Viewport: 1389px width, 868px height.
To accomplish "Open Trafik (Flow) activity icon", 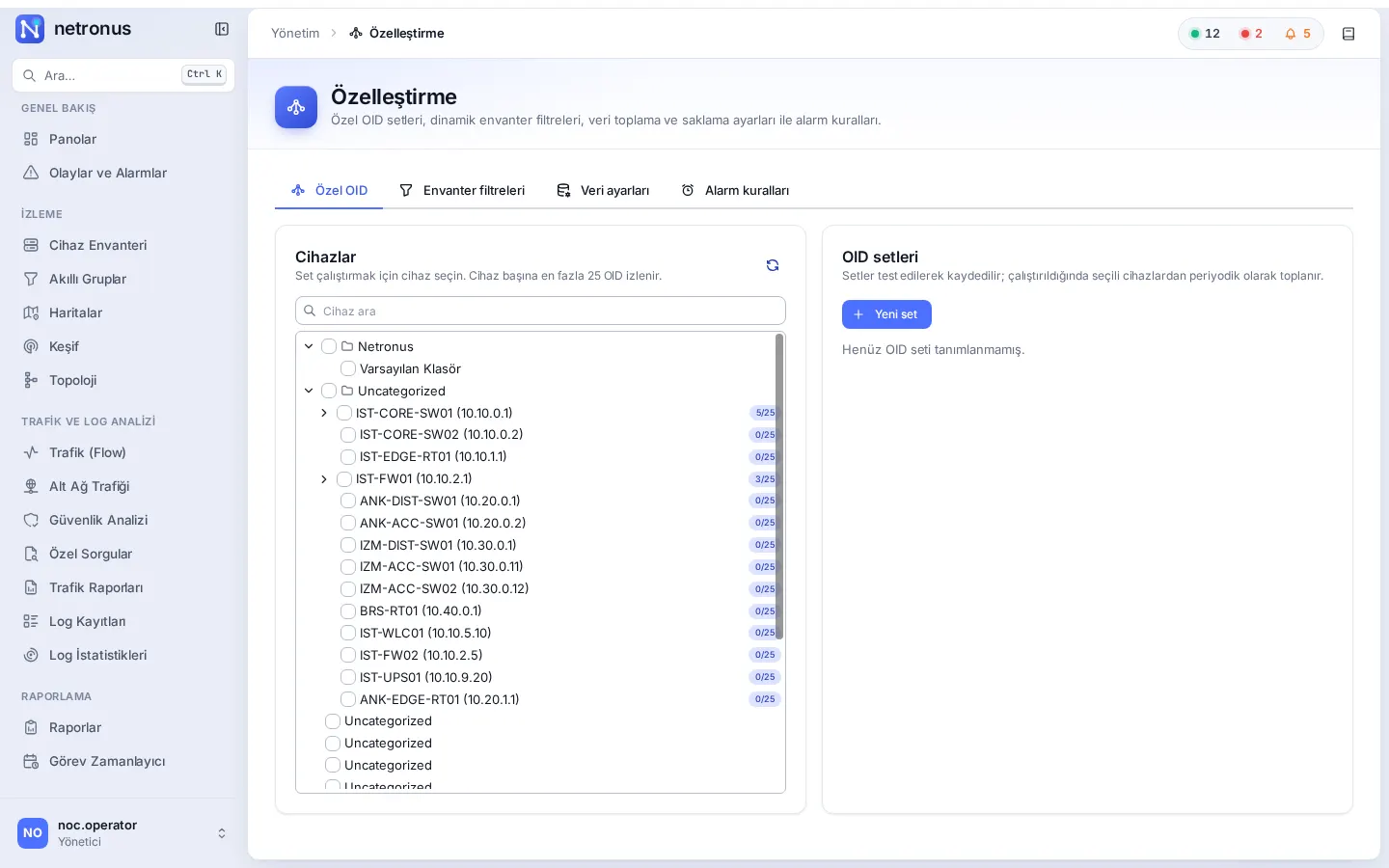I will pos(31,452).
